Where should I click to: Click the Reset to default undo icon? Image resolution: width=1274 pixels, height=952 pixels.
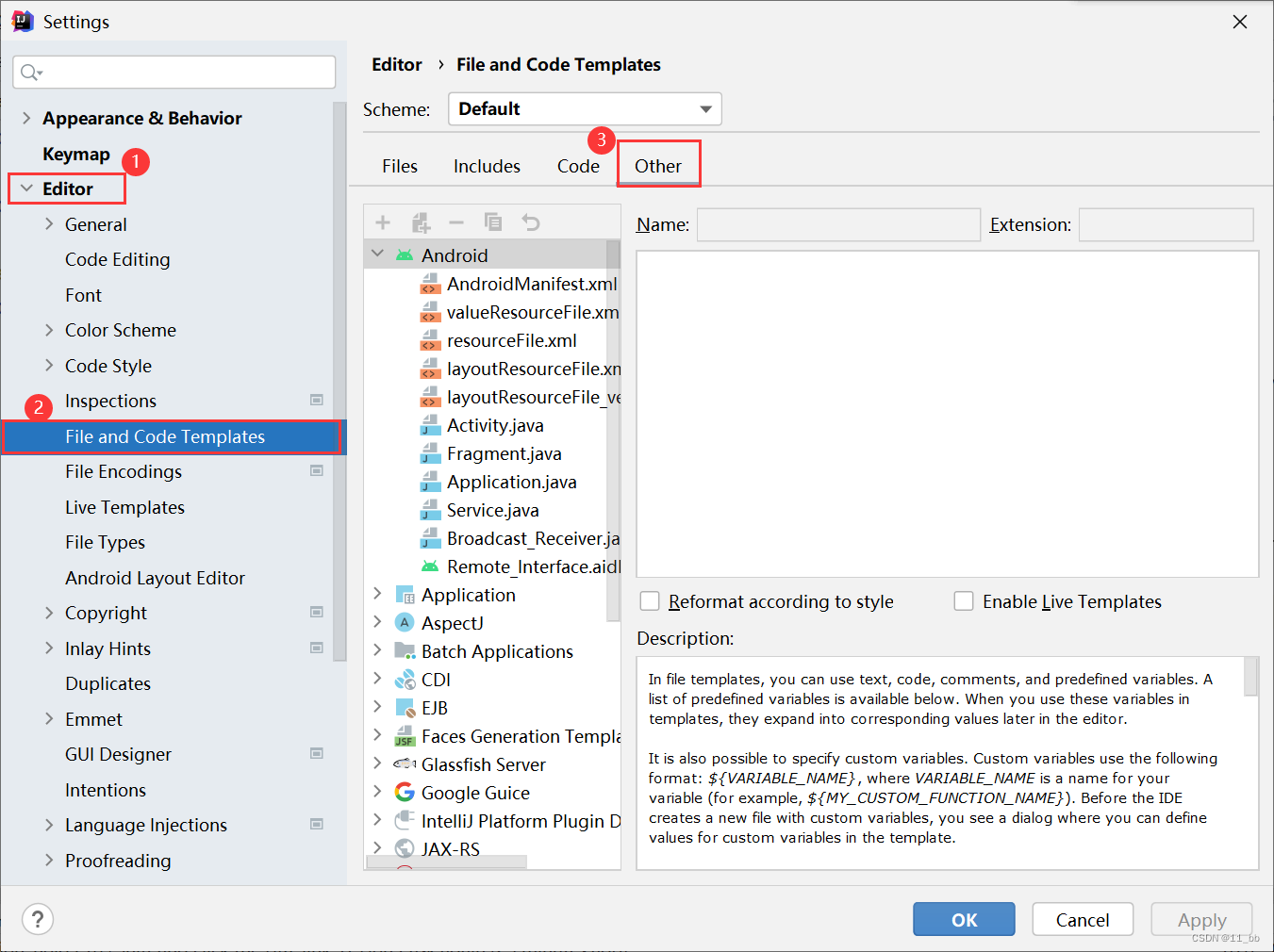[x=531, y=222]
